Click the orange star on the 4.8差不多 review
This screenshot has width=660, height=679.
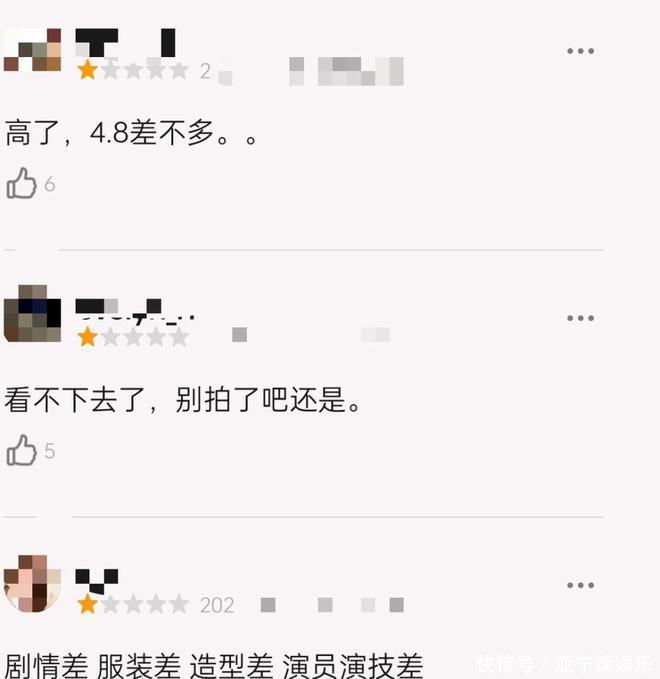click(87, 70)
